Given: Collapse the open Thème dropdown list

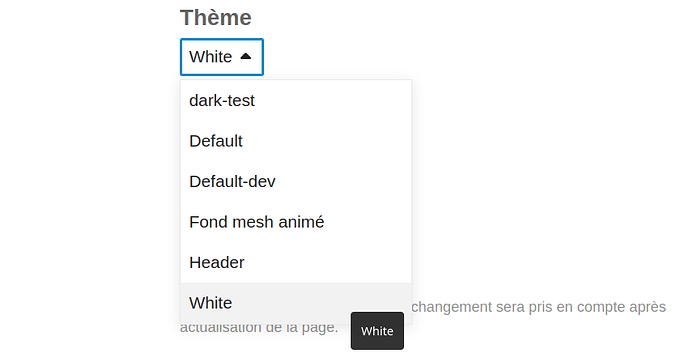Looking at the screenshot, I should pyautogui.click(x=222, y=57).
